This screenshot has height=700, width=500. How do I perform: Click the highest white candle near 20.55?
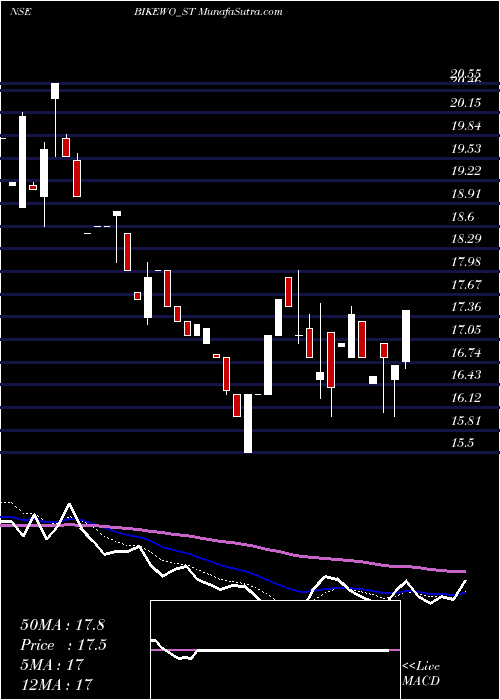(x=55, y=91)
